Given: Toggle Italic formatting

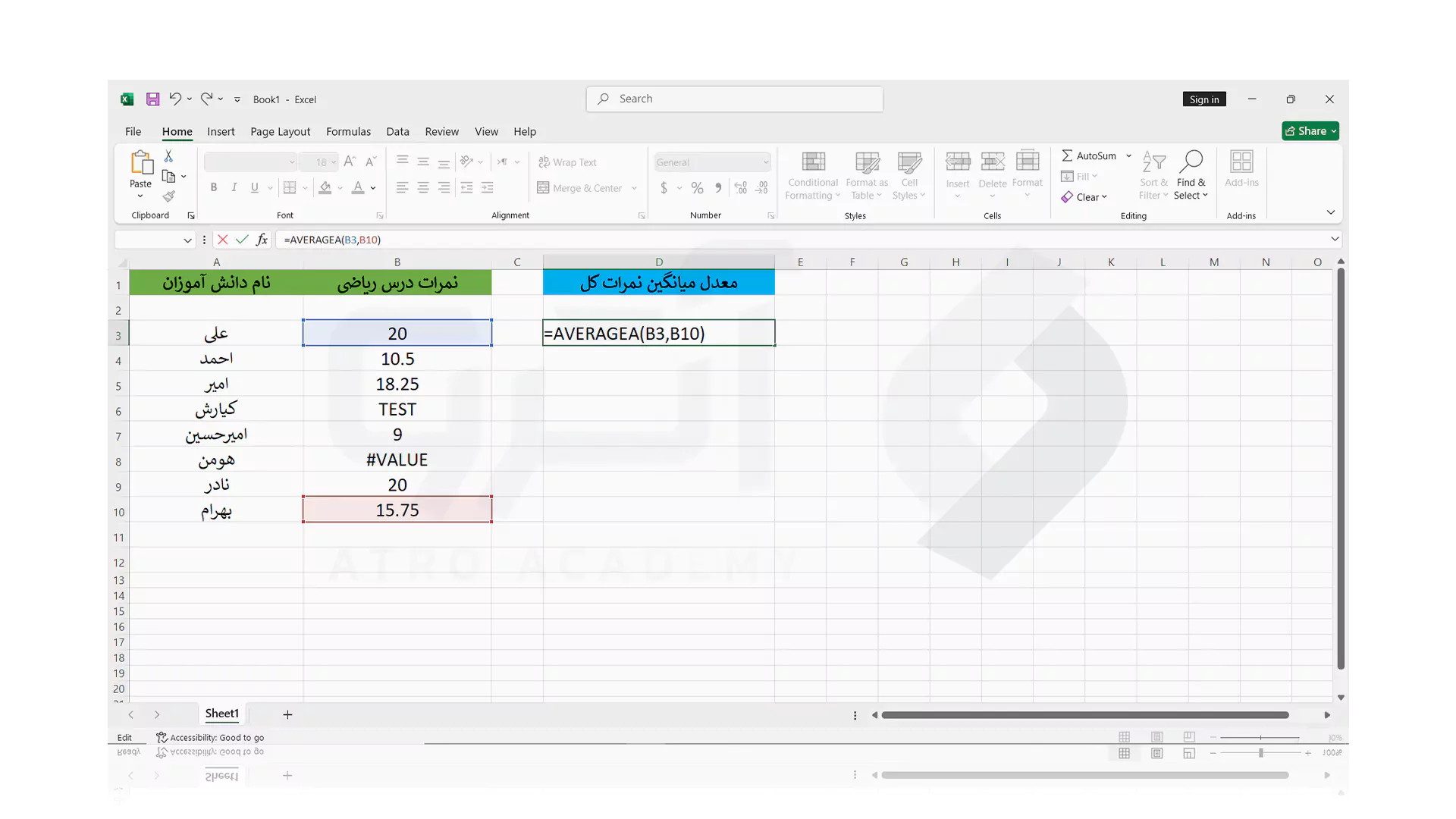Looking at the screenshot, I should pyautogui.click(x=234, y=188).
